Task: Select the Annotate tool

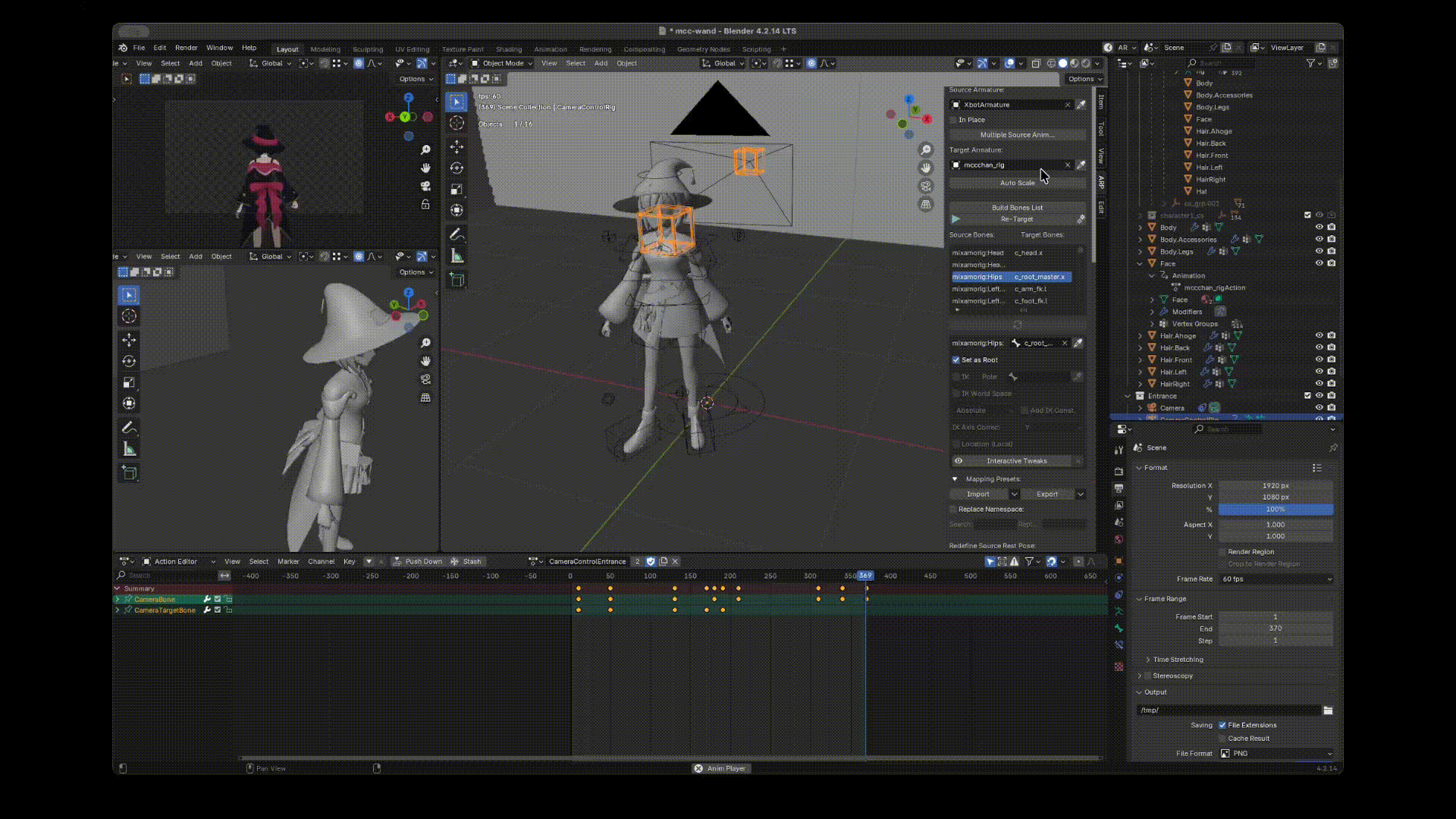Action: coord(457,235)
